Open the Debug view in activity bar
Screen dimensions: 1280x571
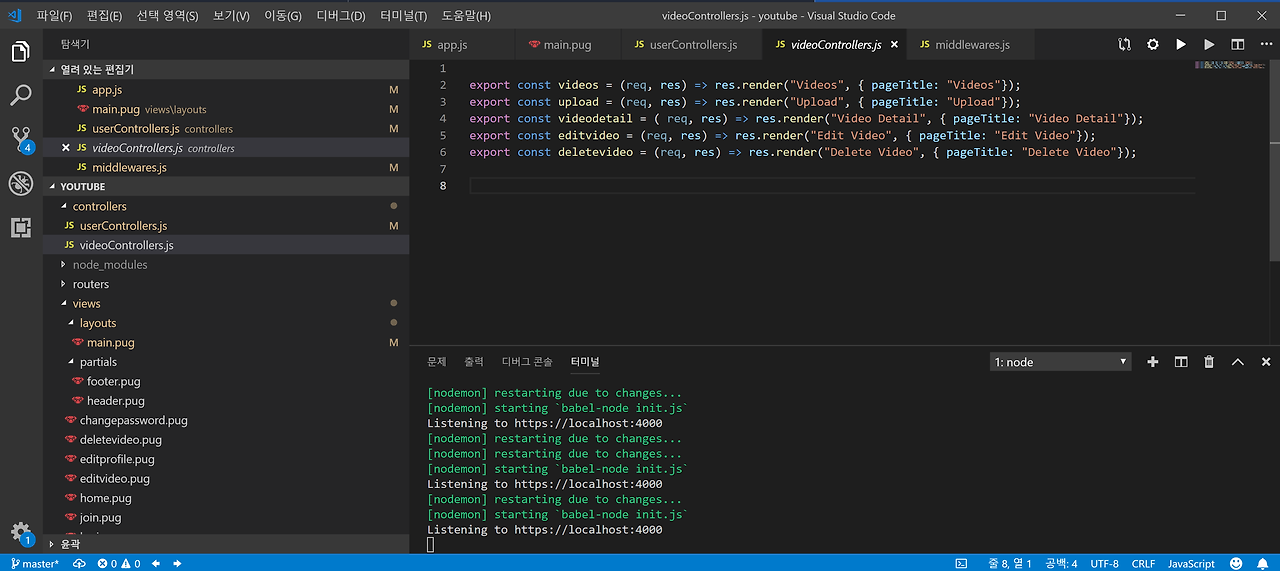click(21, 183)
